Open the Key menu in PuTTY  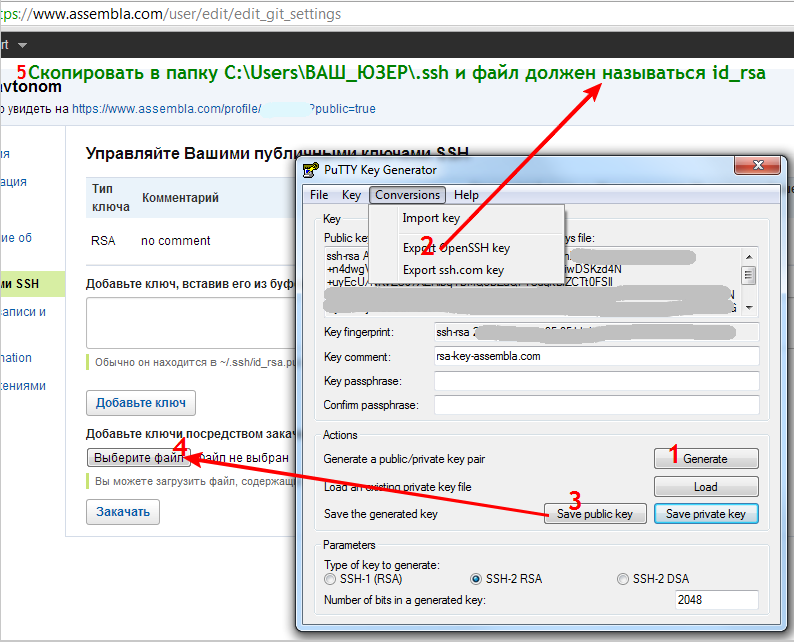click(351, 195)
